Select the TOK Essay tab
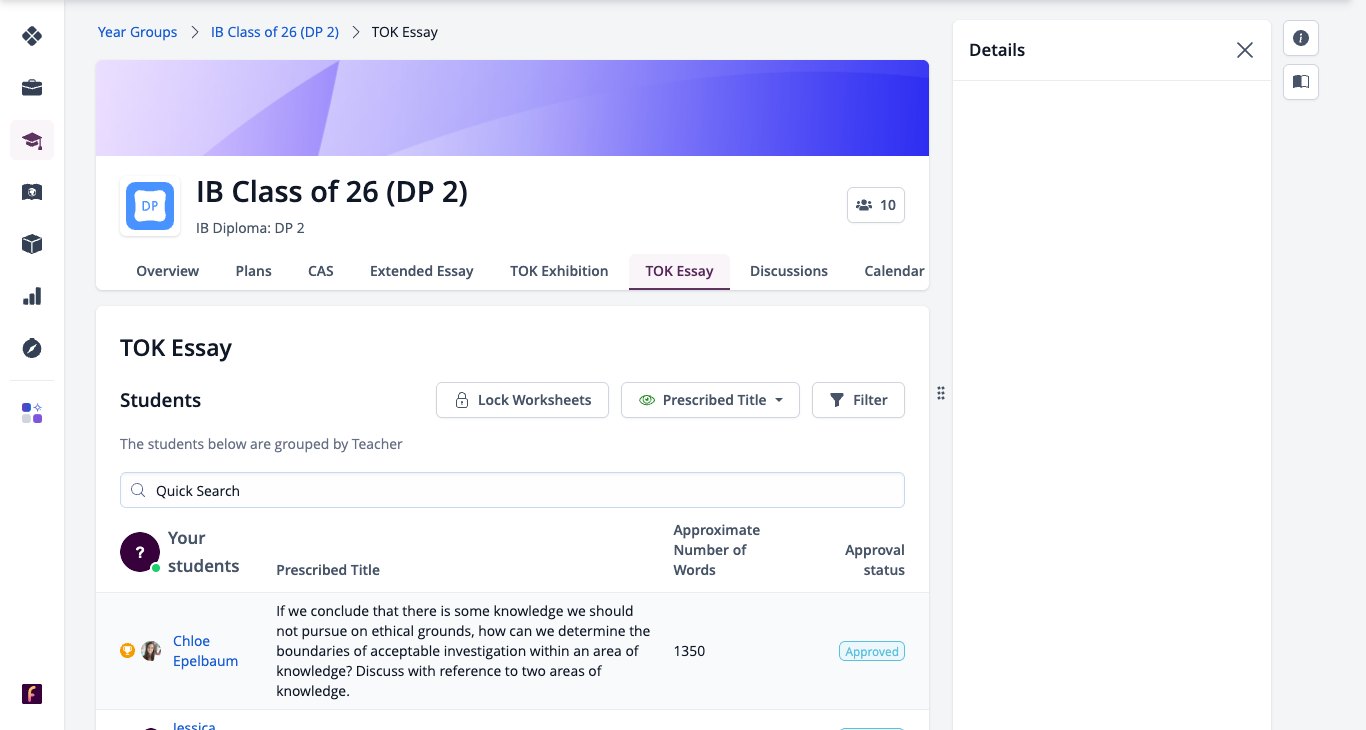 [x=679, y=271]
